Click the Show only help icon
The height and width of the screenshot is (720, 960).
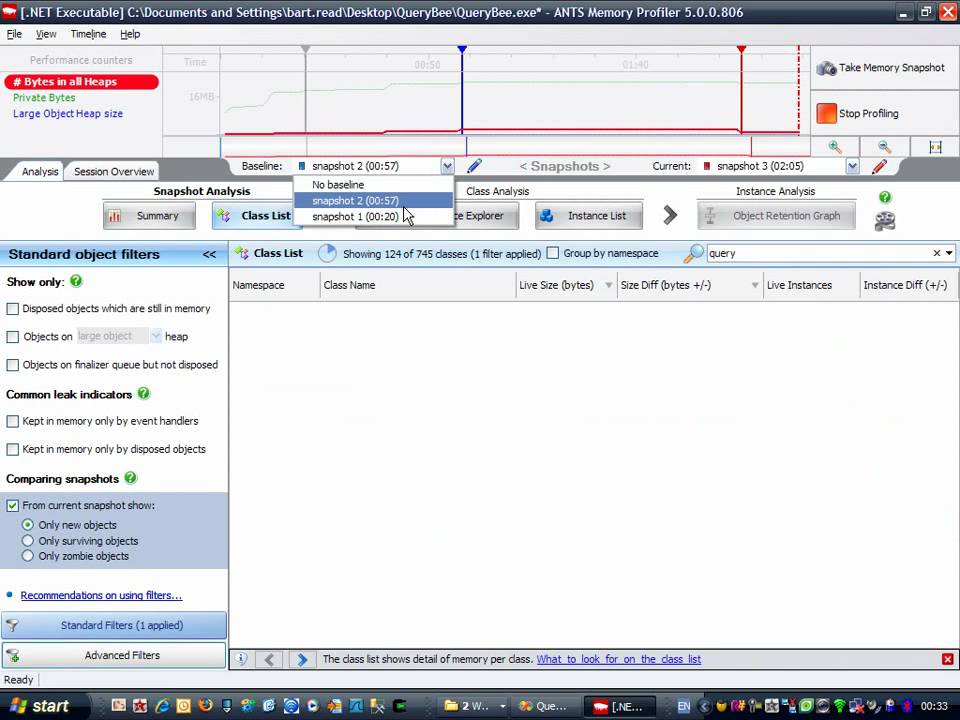click(x=76, y=281)
